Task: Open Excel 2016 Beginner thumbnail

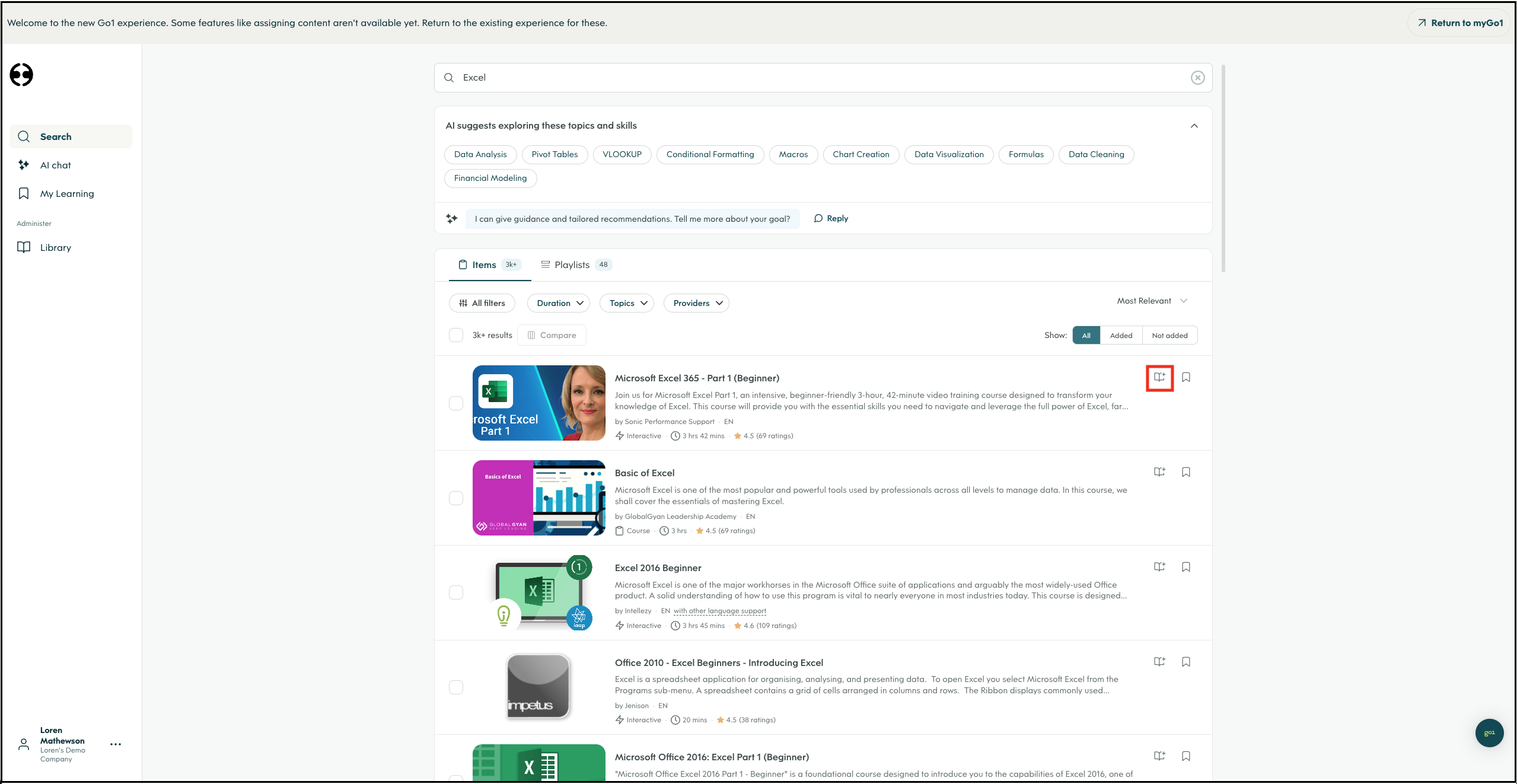Action: [x=539, y=592]
